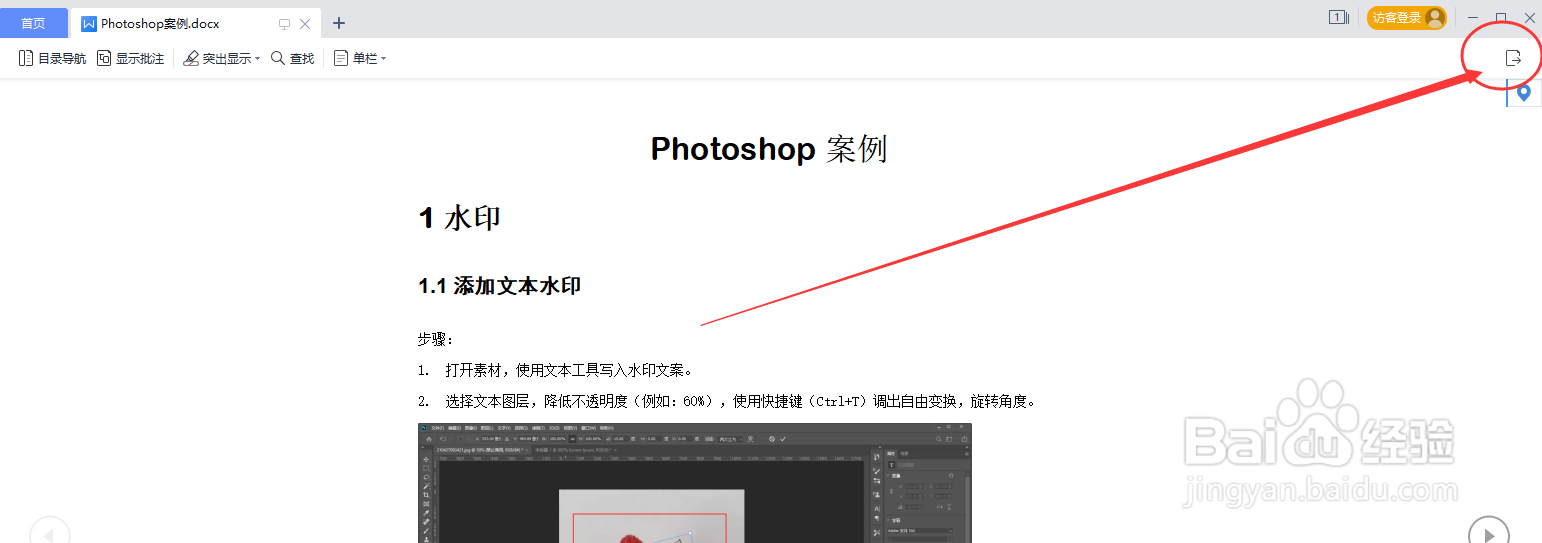Click step 1 打开素材 text line

point(555,370)
